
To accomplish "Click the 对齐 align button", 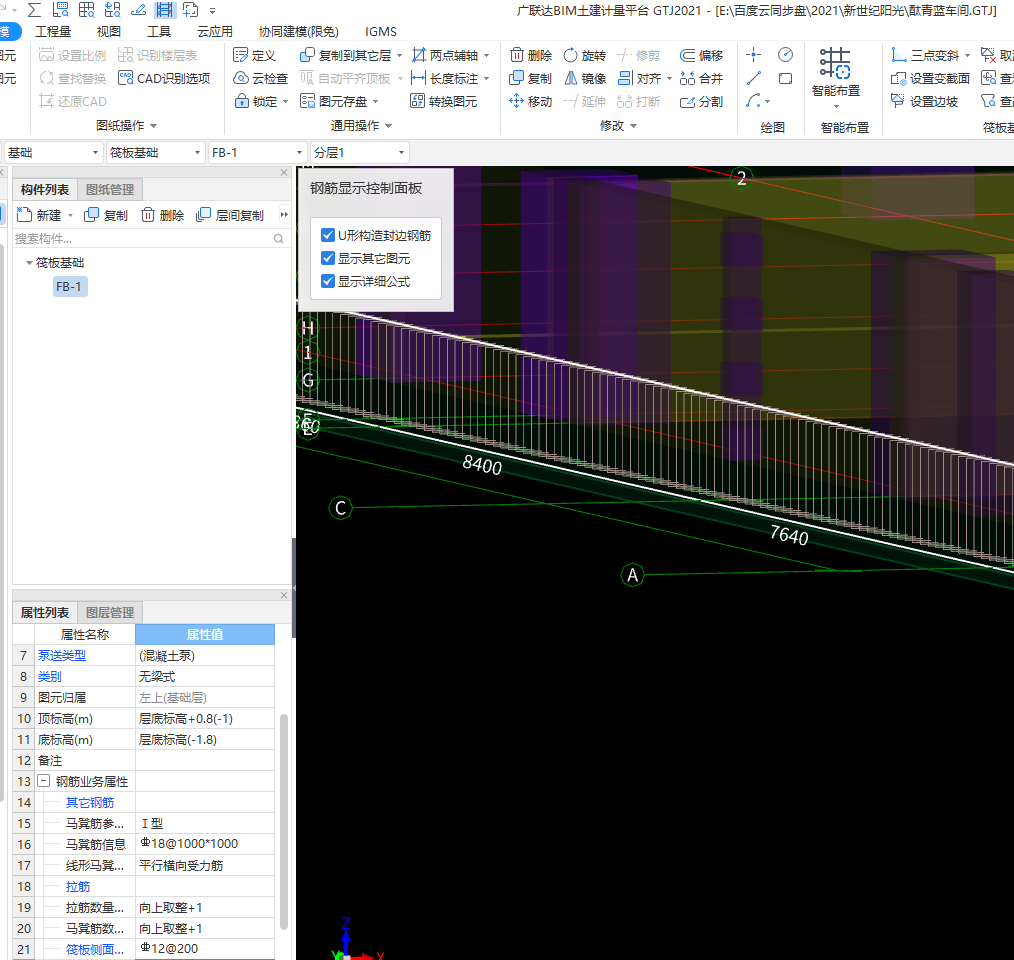I will 641,78.
